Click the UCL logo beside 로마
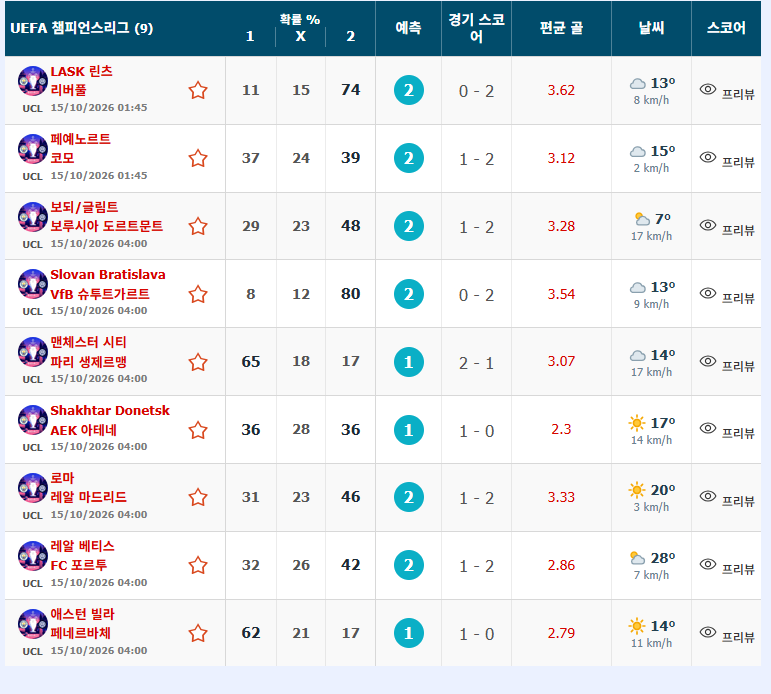The height and width of the screenshot is (694, 771). (32, 487)
